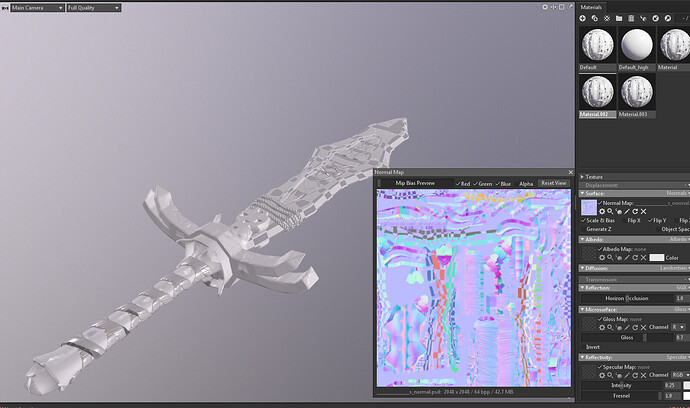The height and width of the screenshot is (408, 690).
Task: Click Normal Map edit pencil icon
Action: click(627, 211)
